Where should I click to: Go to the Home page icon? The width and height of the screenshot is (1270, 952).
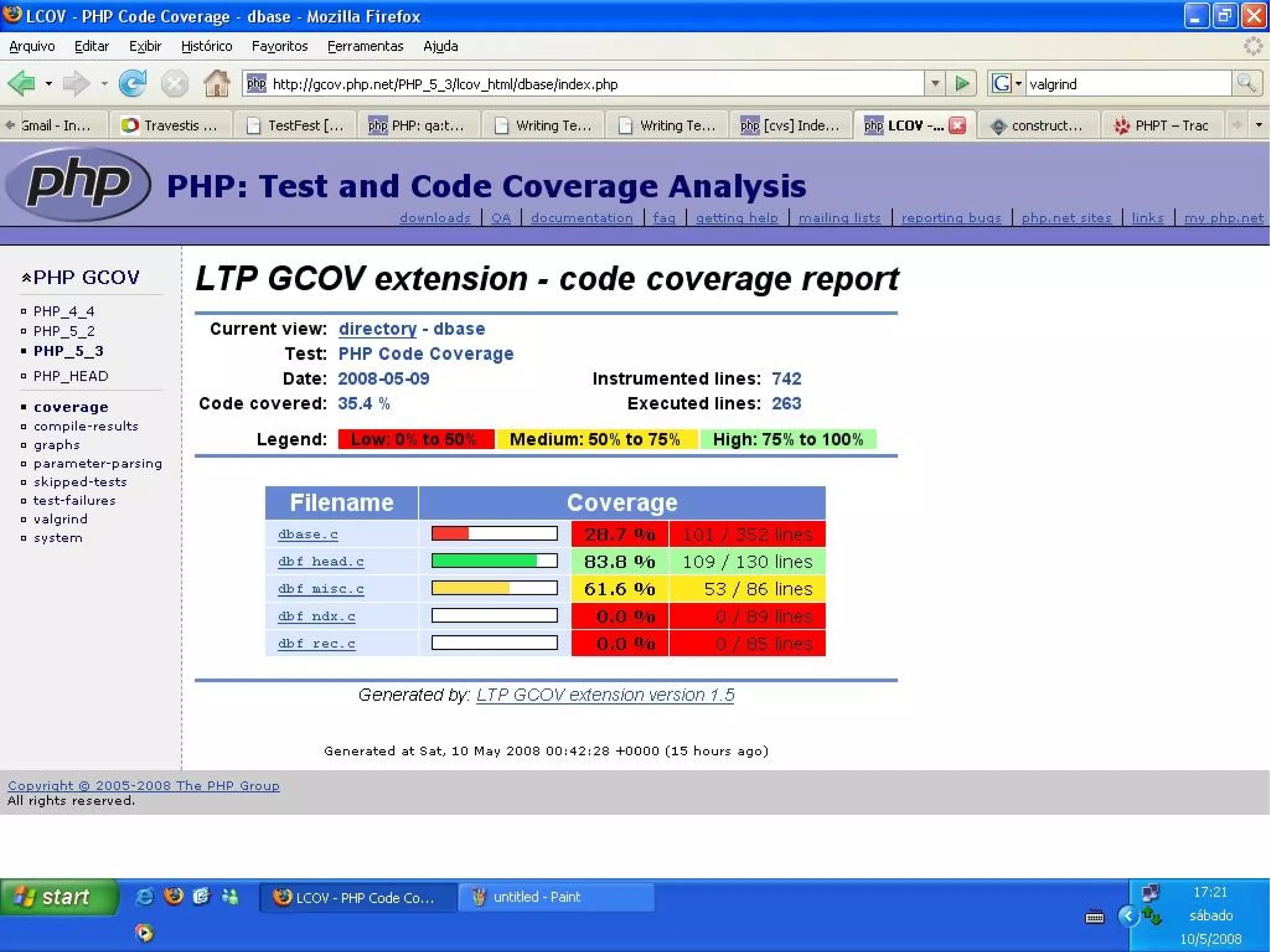pos(216,83)
